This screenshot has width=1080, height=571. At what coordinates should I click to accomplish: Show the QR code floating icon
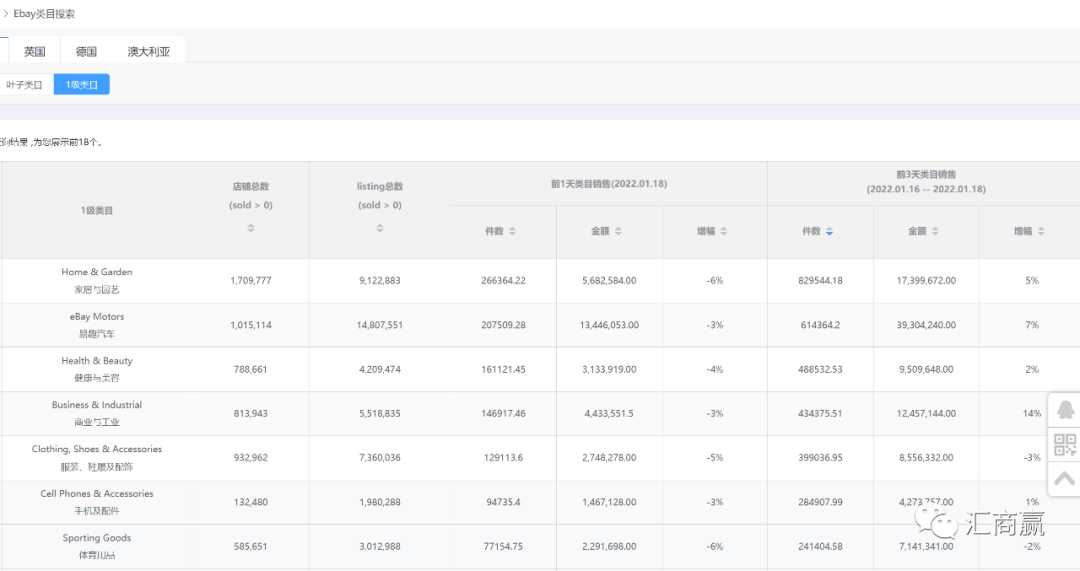tap(1065, 445)
